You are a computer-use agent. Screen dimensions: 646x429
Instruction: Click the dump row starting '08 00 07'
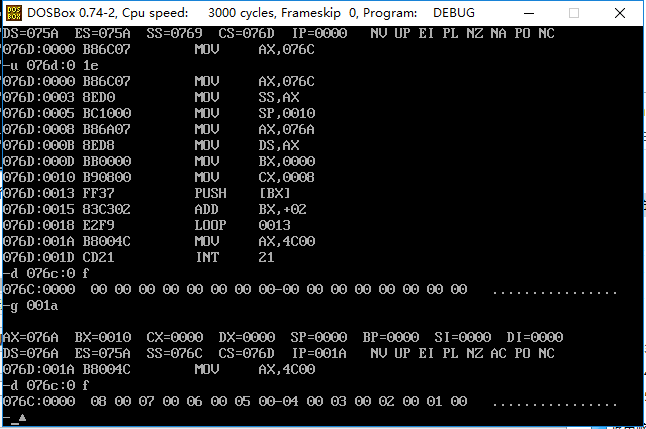click(310, 401)
